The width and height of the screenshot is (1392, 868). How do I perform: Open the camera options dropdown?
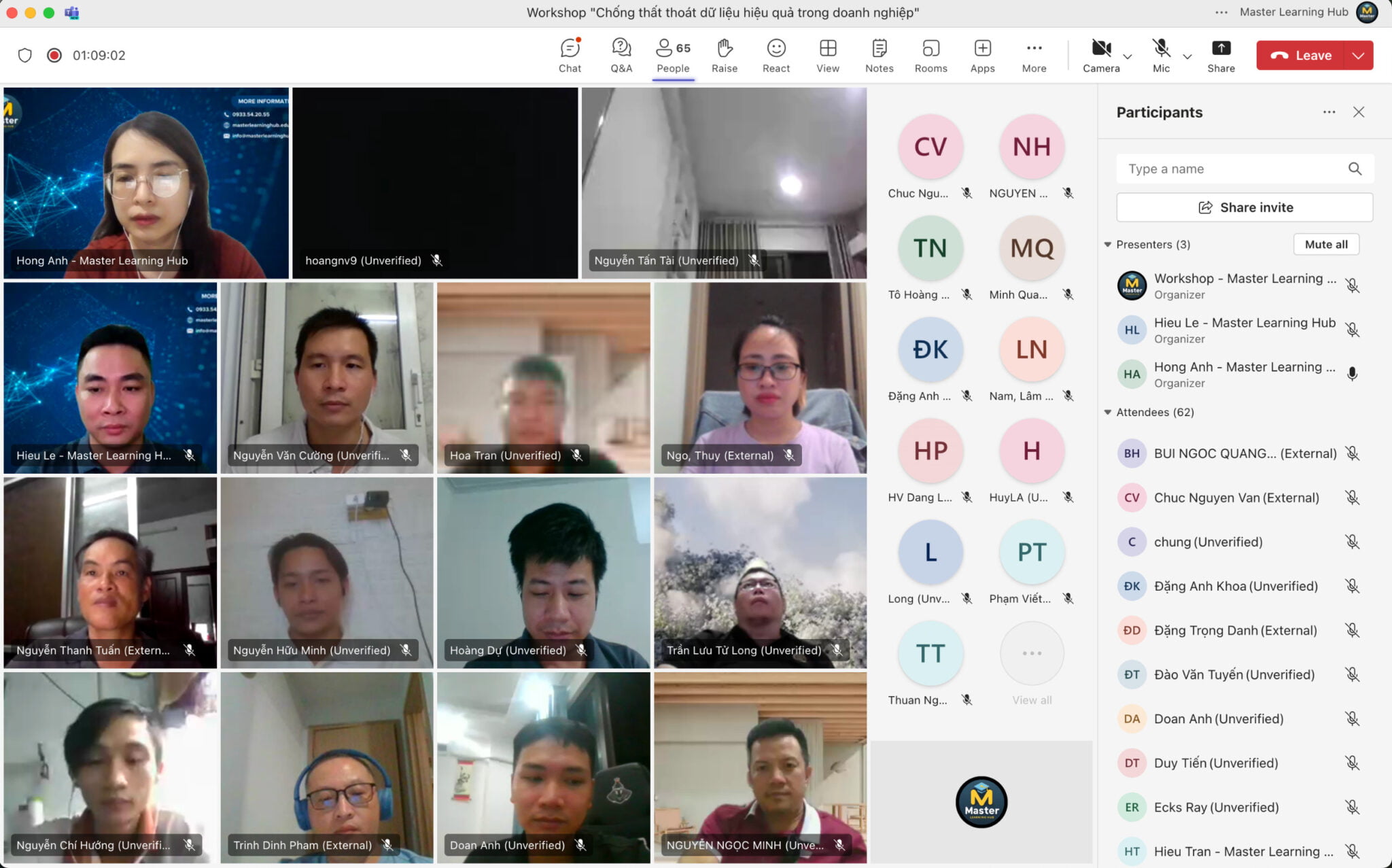tap(1127, 57)
